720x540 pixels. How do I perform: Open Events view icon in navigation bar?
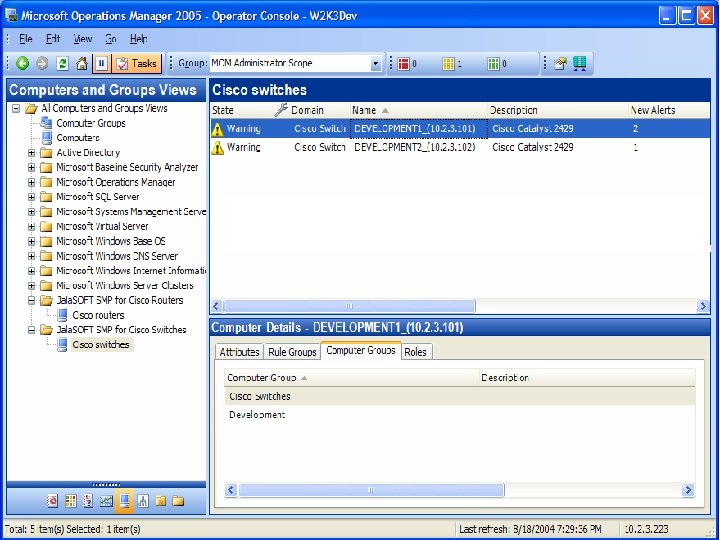(88, 501)
